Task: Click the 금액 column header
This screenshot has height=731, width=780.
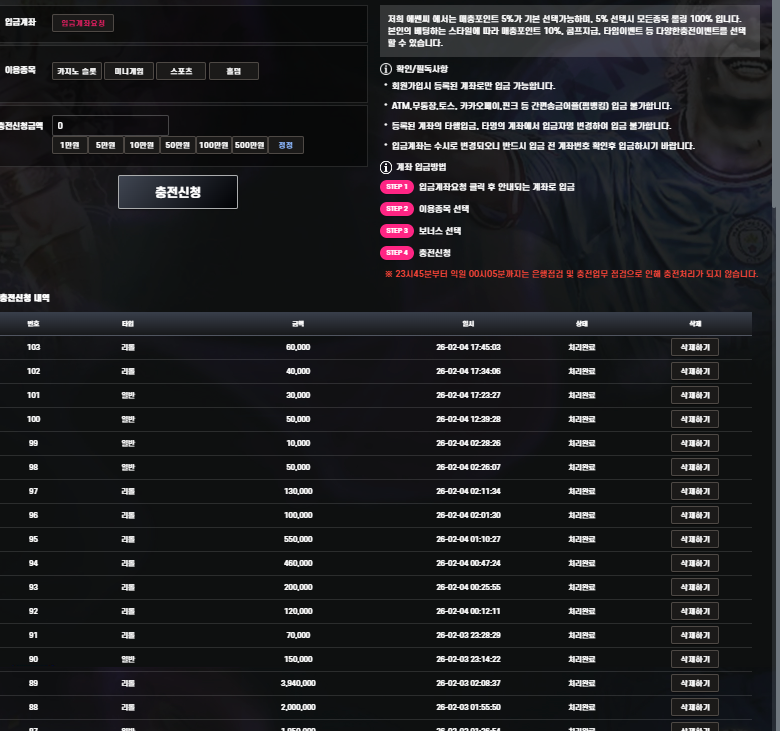Action: 298,324
